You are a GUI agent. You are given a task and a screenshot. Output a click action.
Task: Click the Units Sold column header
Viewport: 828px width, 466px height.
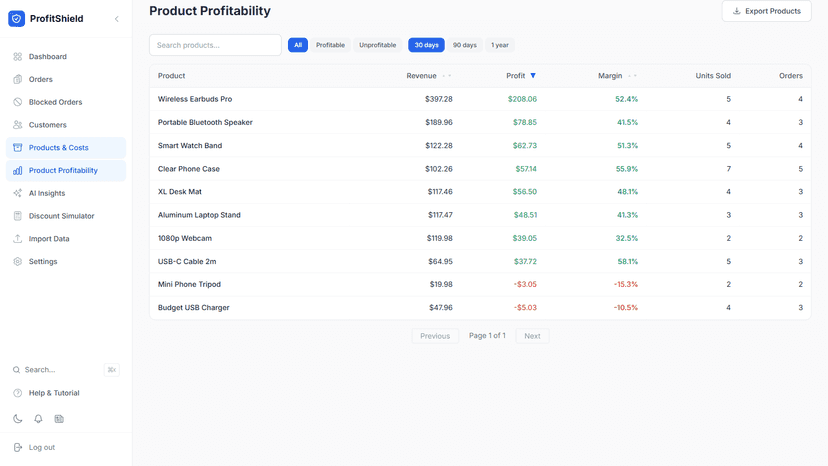(x=713, y=76)
